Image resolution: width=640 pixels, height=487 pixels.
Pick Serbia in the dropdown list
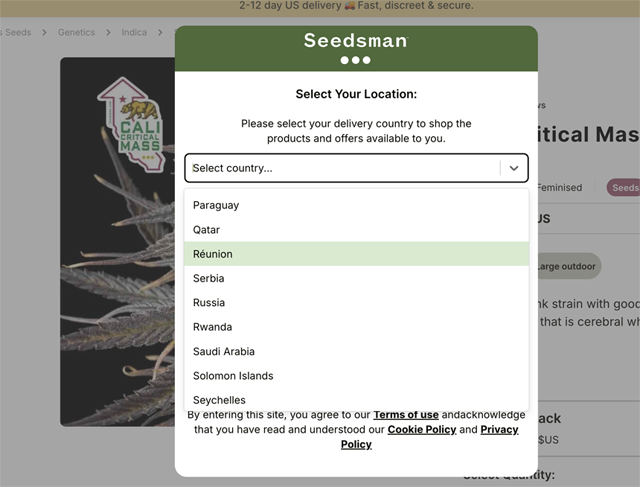point(356,278)
